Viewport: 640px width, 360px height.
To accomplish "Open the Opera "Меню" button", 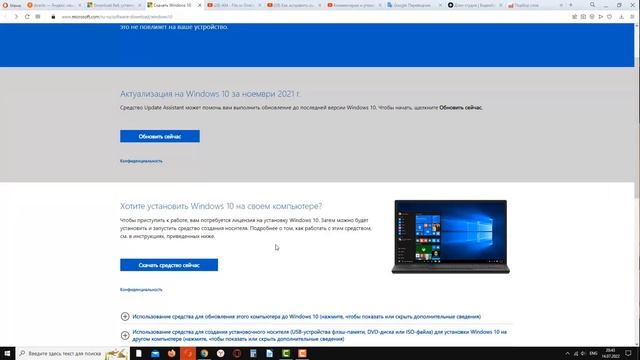I will click(x=12, y=5).
